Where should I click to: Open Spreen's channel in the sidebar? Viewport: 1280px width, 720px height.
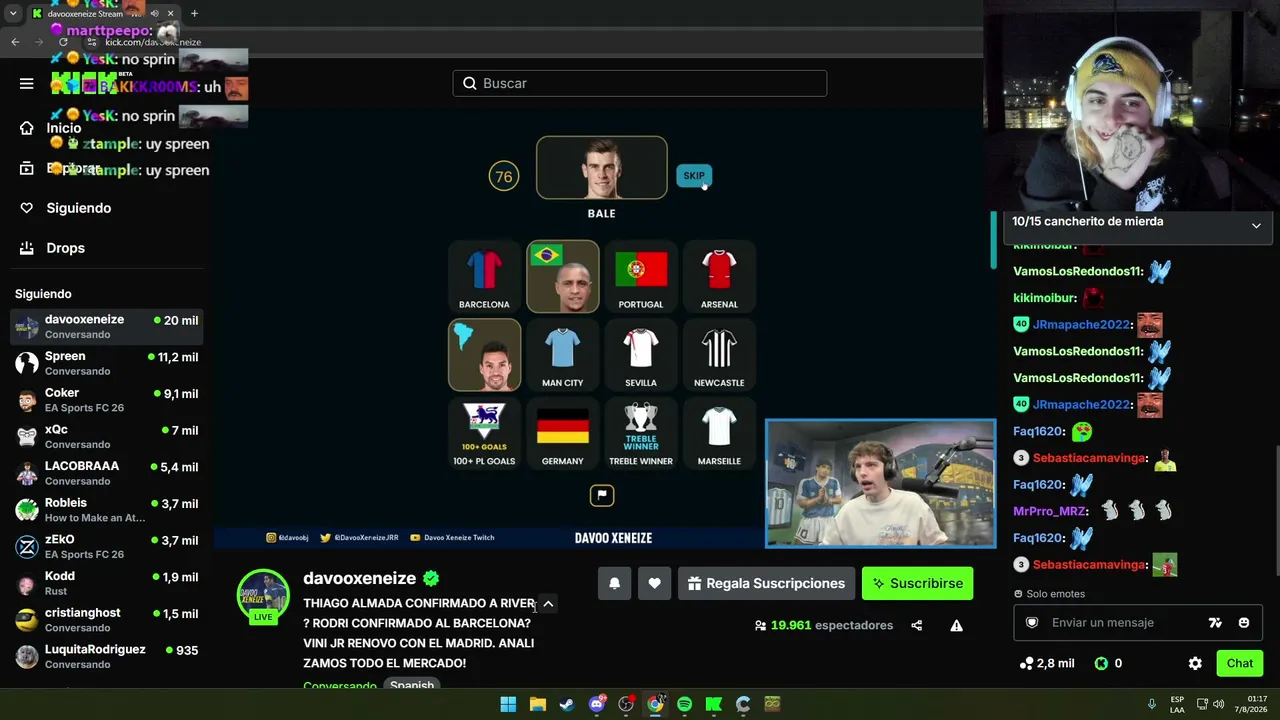pos(106,363)
